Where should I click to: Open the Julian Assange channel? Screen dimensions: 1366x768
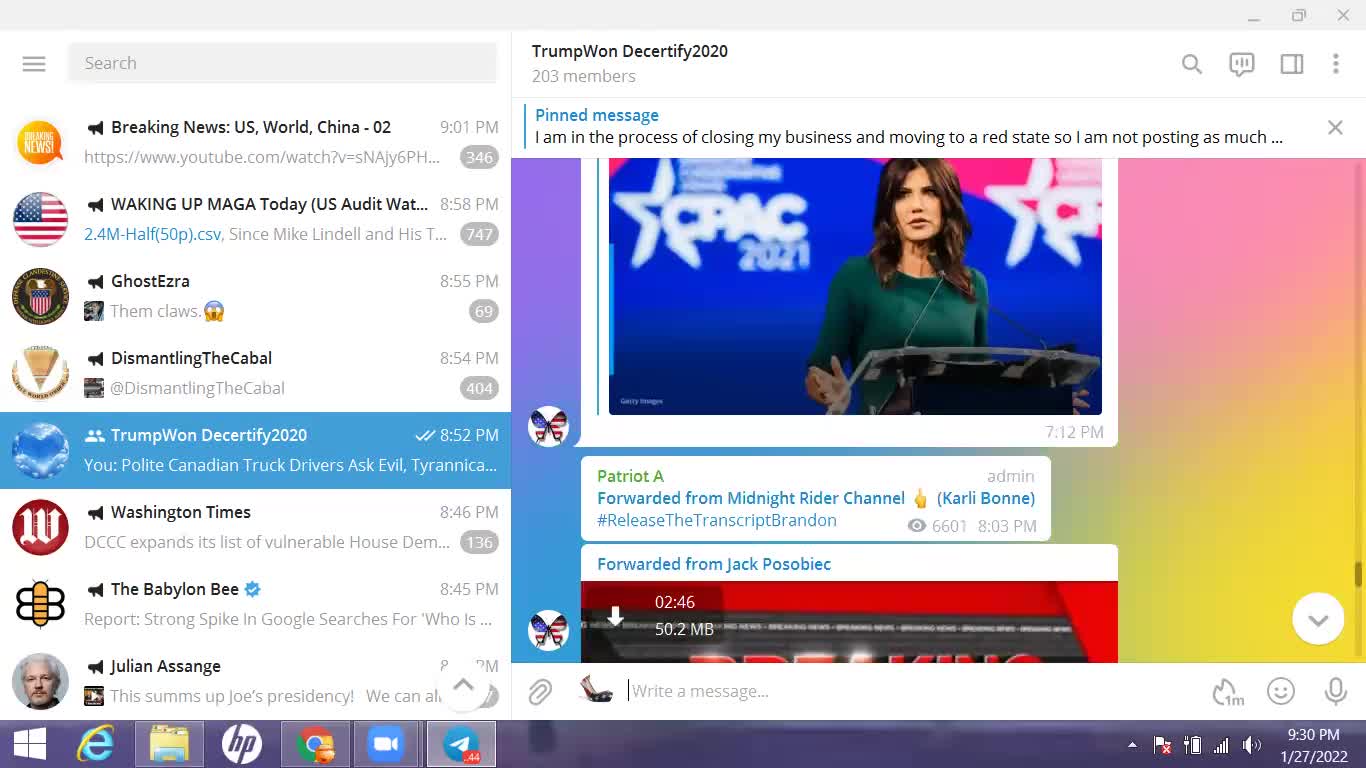pyautogui.click(x=255, y=681)
